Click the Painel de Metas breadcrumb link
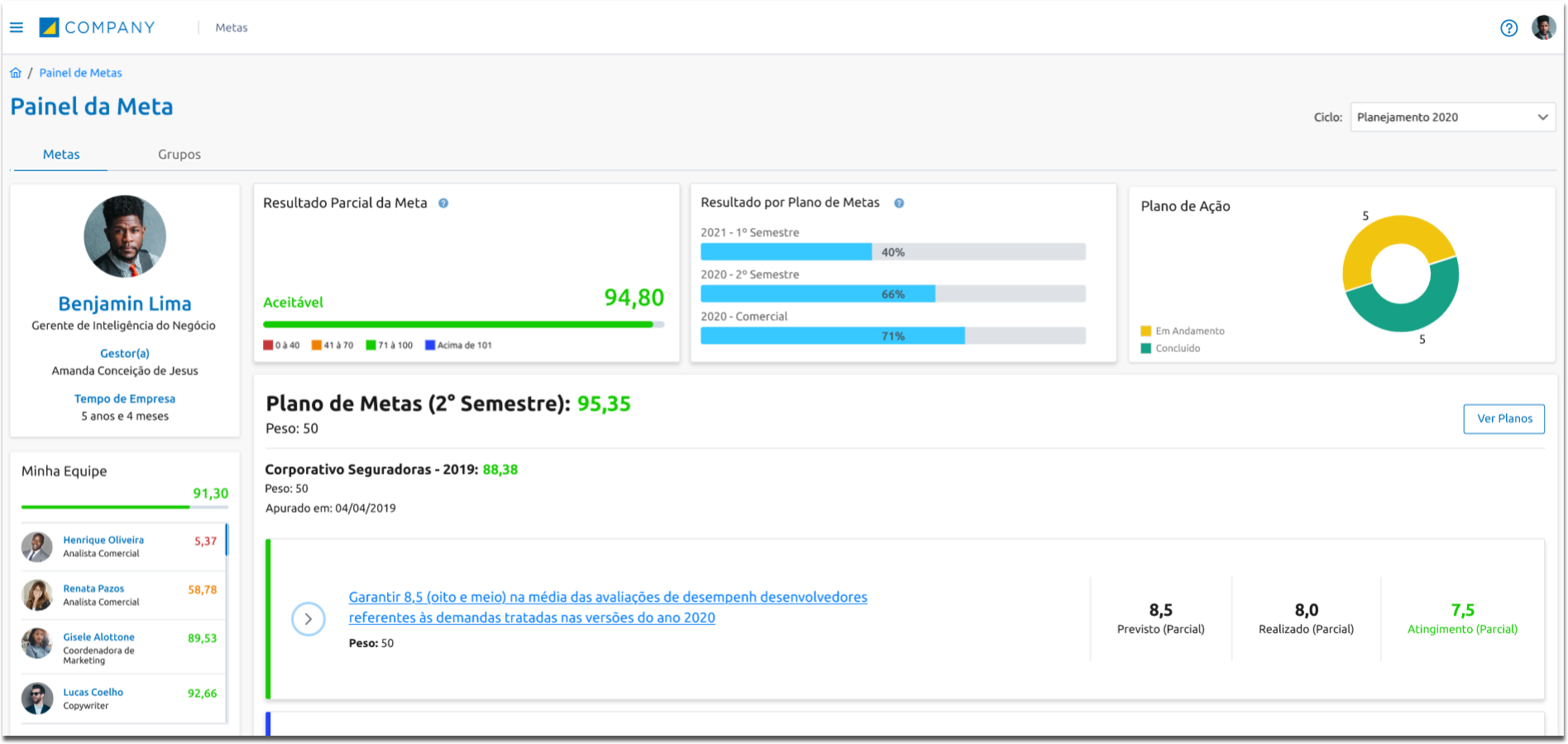This screenshot has width=1568, height=744. (x=80, y=73)
